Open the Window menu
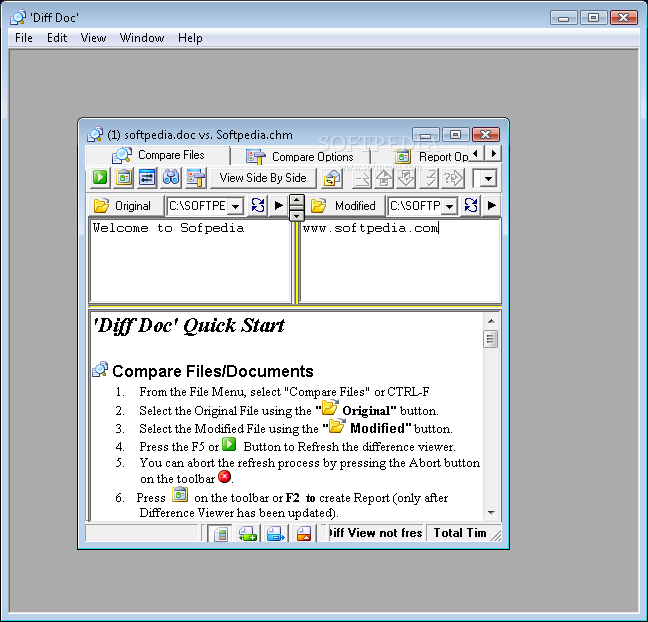Viewport: 648px width, 622px height. click(x=142, y=38)
